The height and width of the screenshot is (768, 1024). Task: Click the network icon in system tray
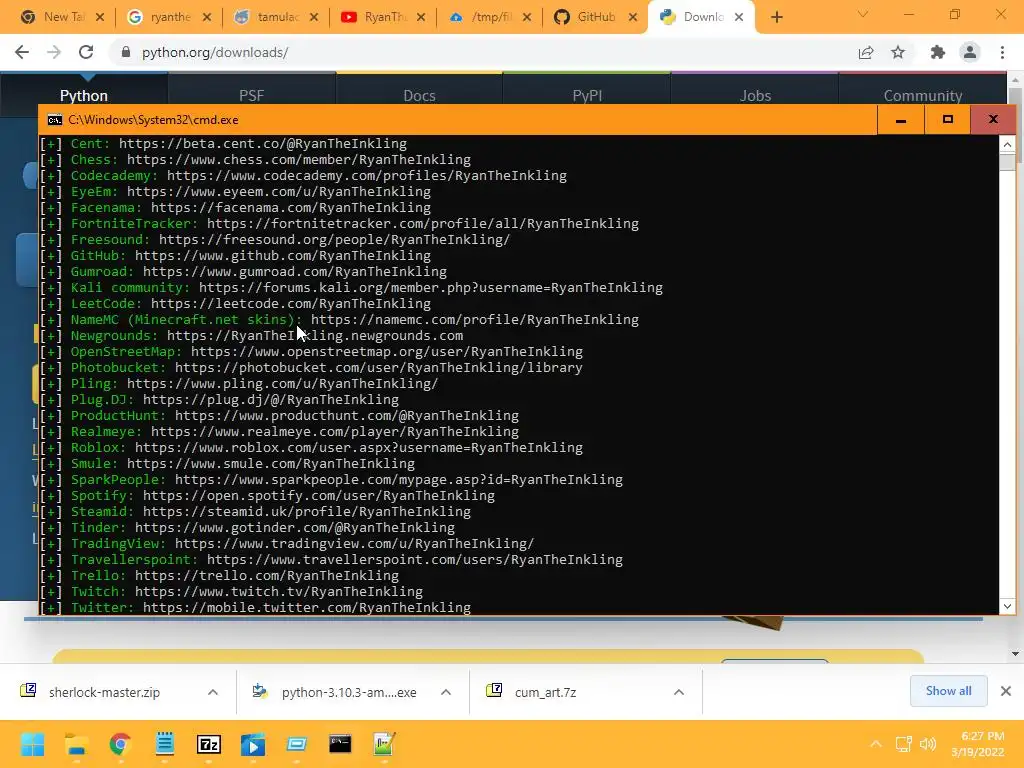pos(904,744)
